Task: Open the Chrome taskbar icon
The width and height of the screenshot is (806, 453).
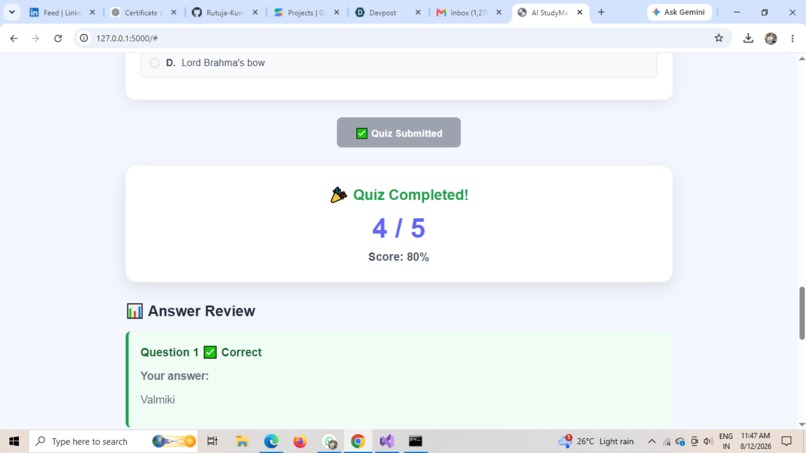Action: (x=358, y=441)
